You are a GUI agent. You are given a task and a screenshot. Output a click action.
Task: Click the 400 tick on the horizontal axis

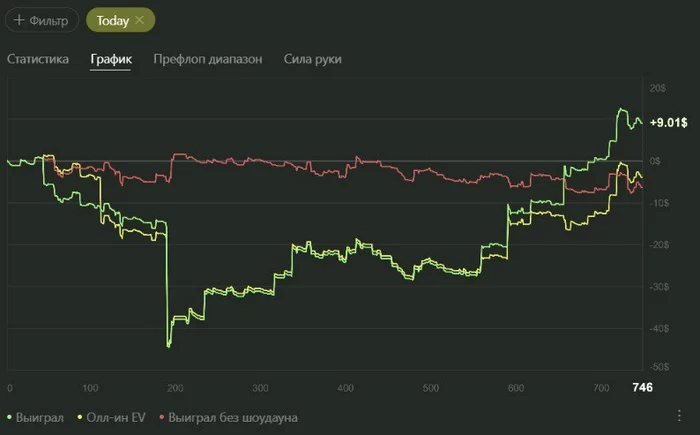(347, 388)
